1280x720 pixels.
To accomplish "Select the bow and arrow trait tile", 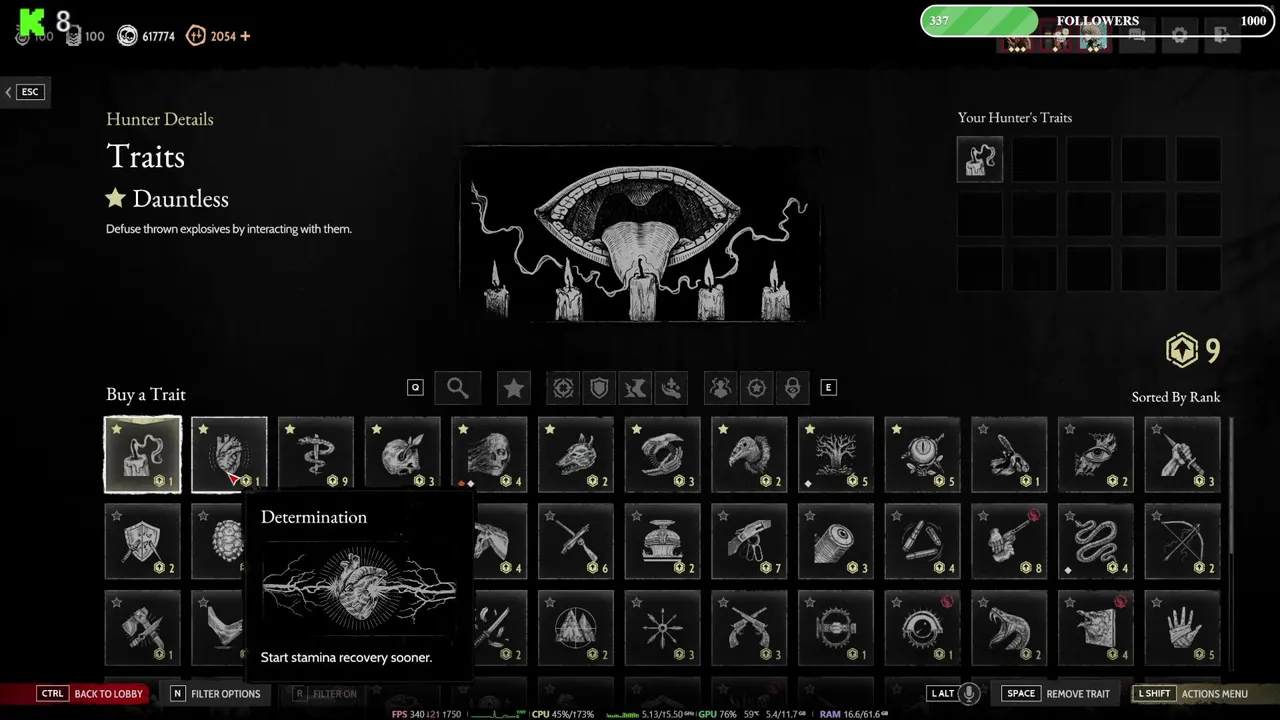I will pos(1183,541).
